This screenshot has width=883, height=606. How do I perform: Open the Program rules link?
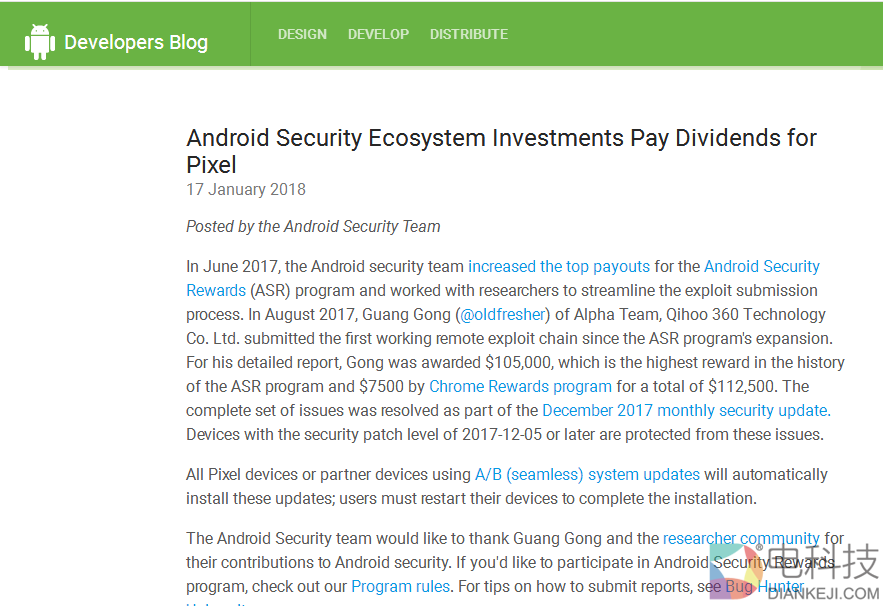[401, 586]
